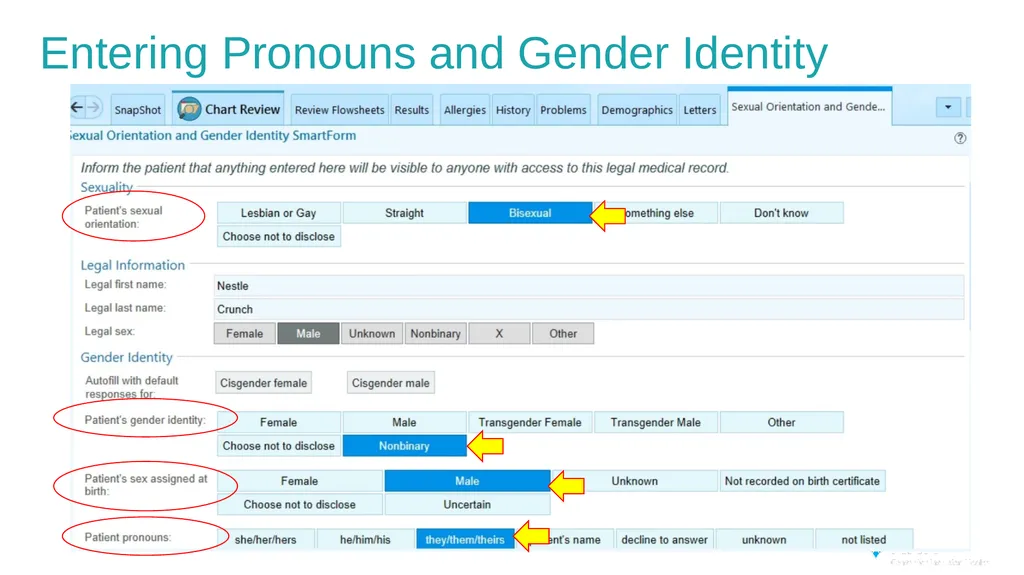This screenshot has width=1024, height=575.
Task: Select Other gender identity
Action: point(781,422)
